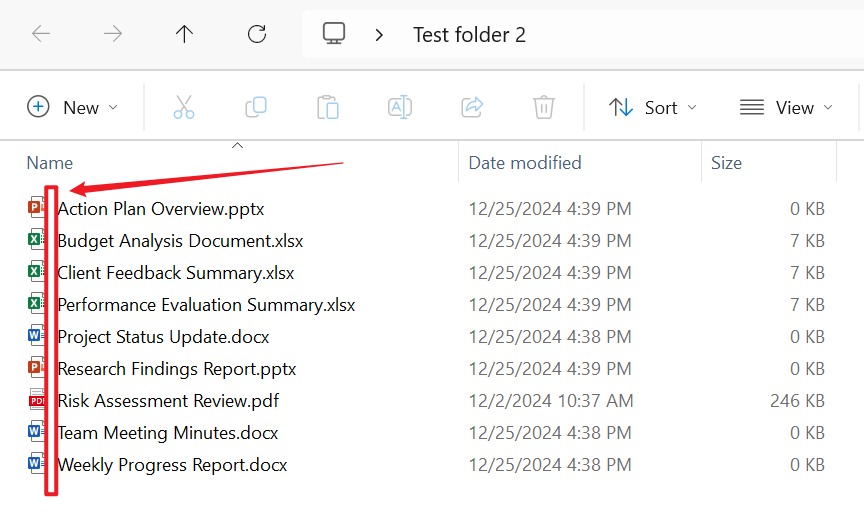This screenshot has height=521, width=864.
Task: Click Test folder 2 in address bar
Action: (x=469, y=35)
